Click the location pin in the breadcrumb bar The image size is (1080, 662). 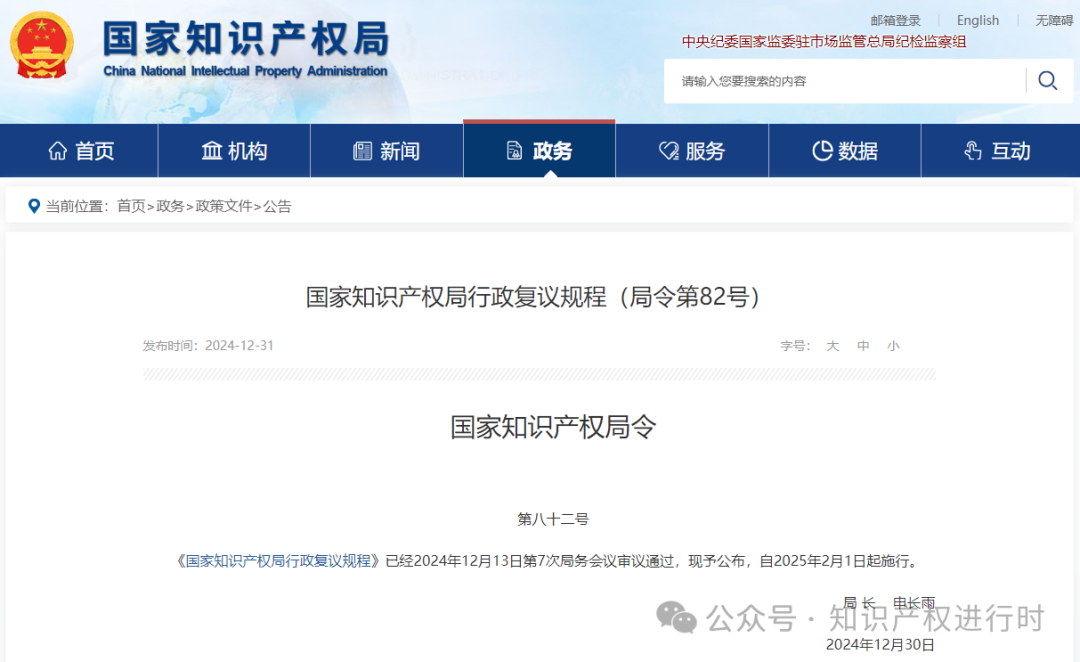click(x=35, y=205)
